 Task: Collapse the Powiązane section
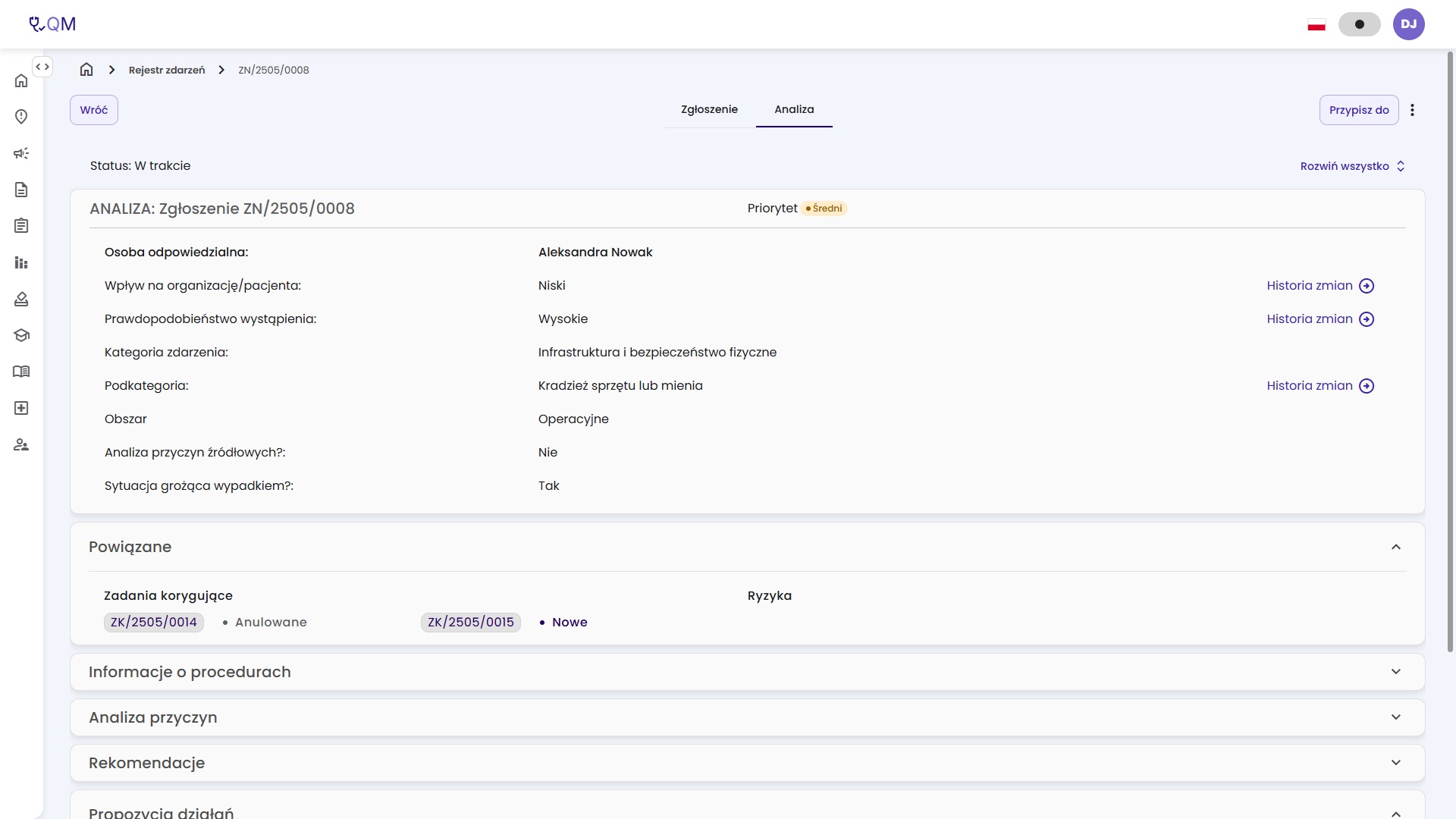coord(1396,547)
